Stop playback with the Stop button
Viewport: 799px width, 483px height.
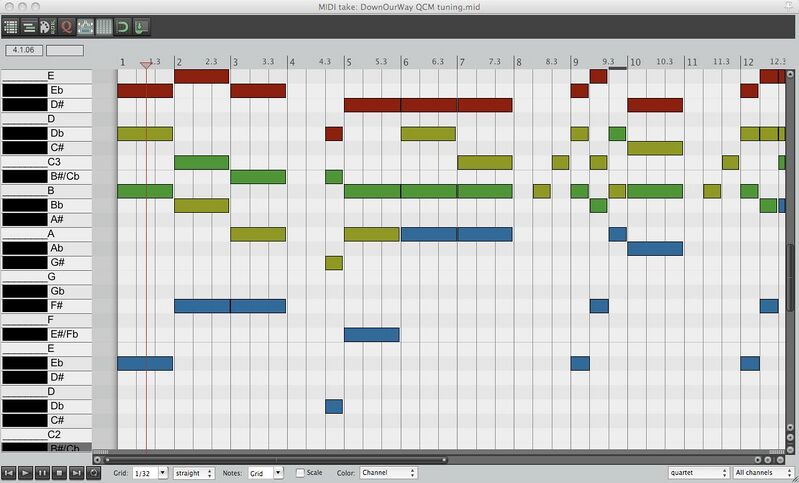[x=59, y=473]
